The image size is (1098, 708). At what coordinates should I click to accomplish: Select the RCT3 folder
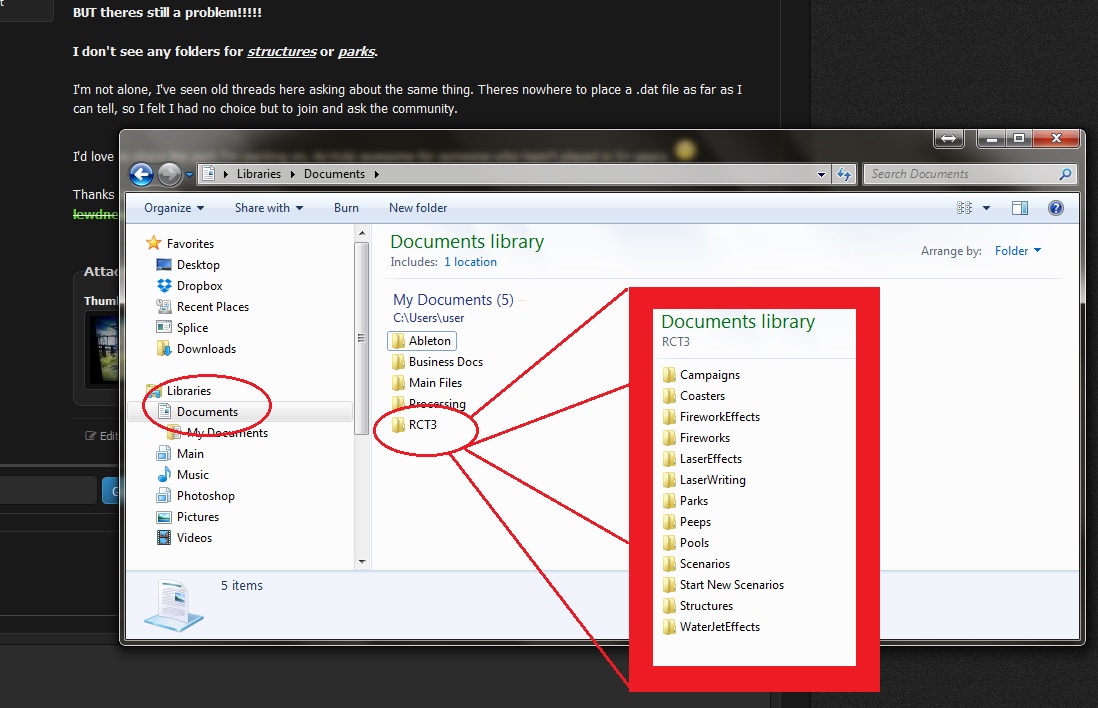tap(422, 425)
